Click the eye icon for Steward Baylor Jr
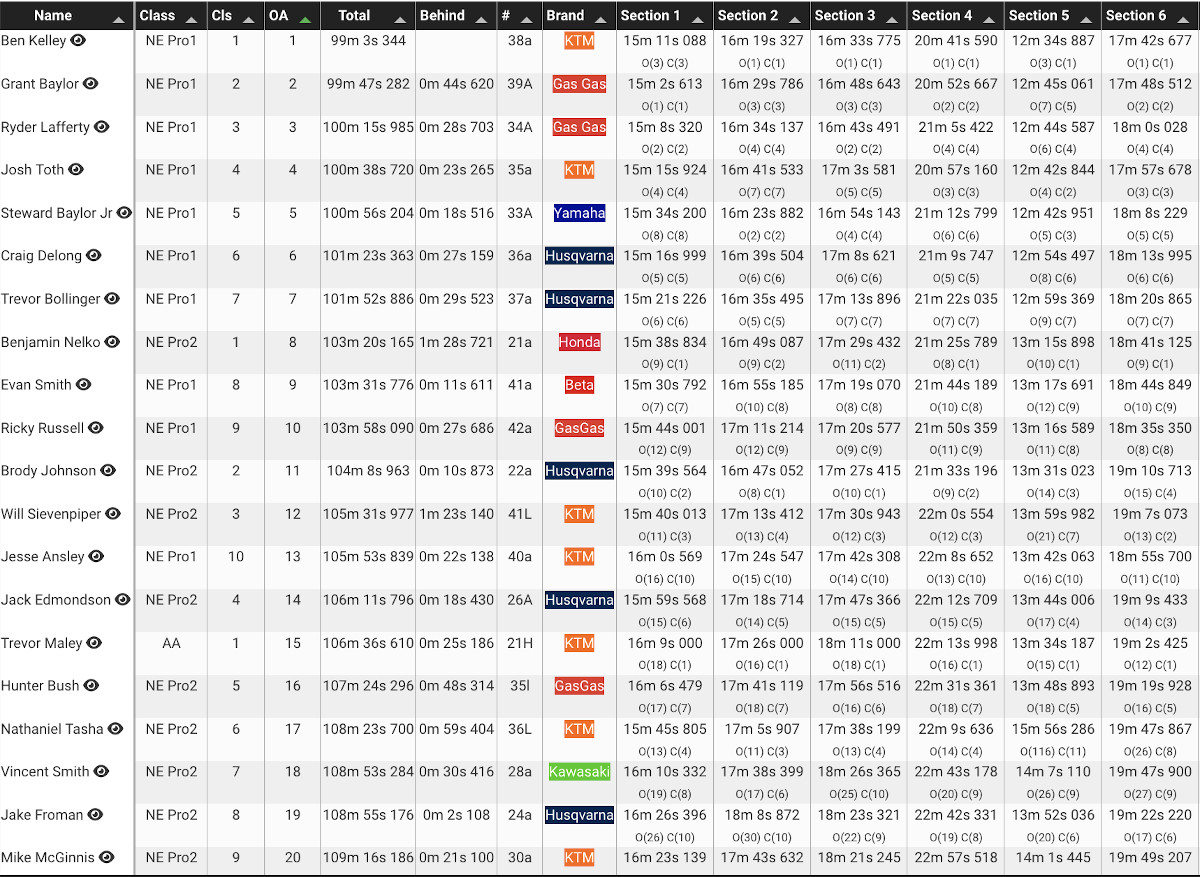Screen dimensions: 1200x877 (x=124, y=213)
